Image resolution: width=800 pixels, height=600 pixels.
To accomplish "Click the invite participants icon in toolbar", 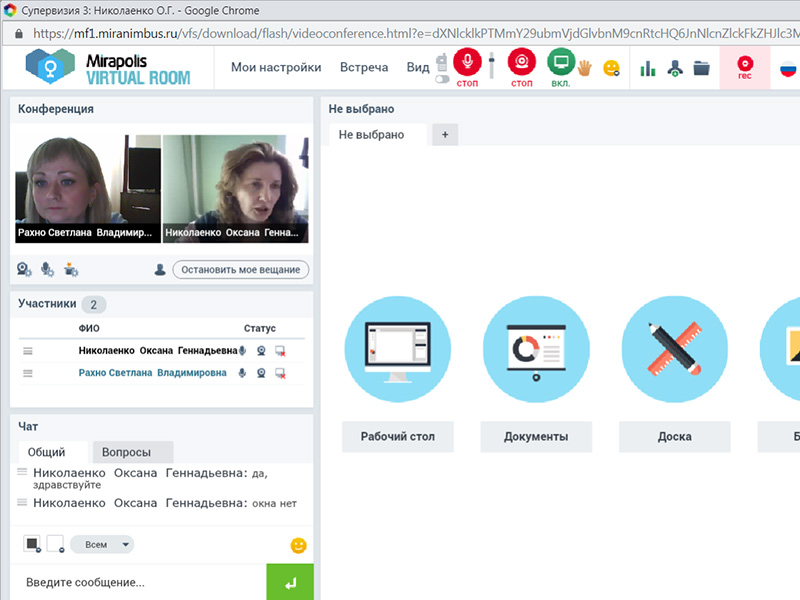I will tap(675, 68).
